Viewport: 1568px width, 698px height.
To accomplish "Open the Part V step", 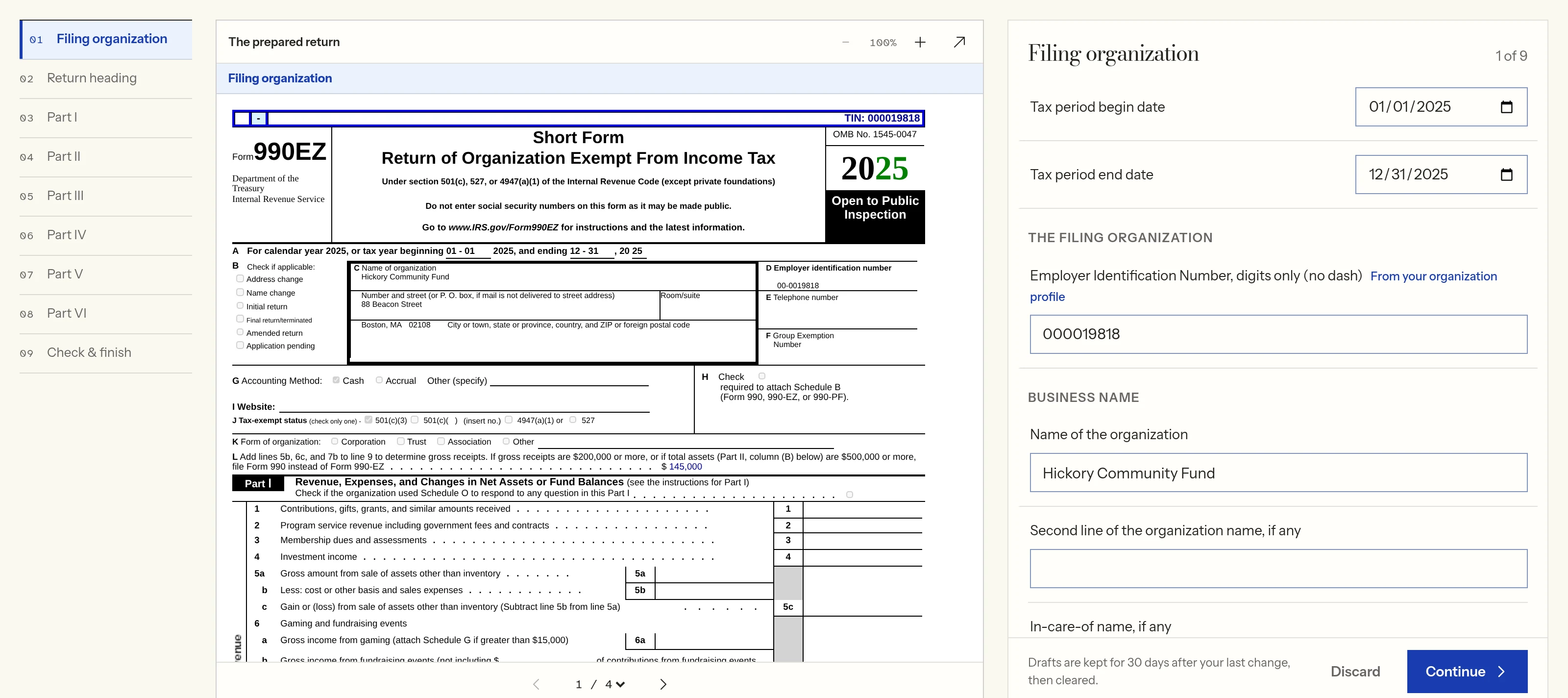I will click(106, 274).
